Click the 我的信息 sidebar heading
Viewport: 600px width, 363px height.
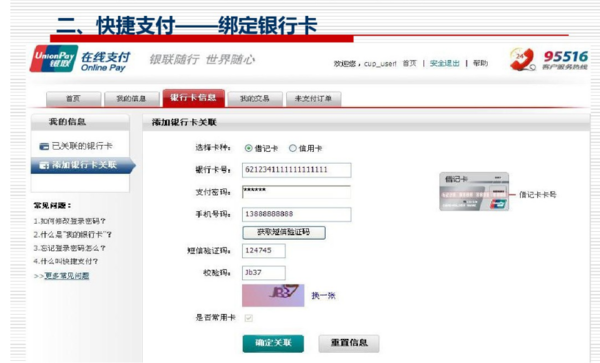(x=67, y=122)
